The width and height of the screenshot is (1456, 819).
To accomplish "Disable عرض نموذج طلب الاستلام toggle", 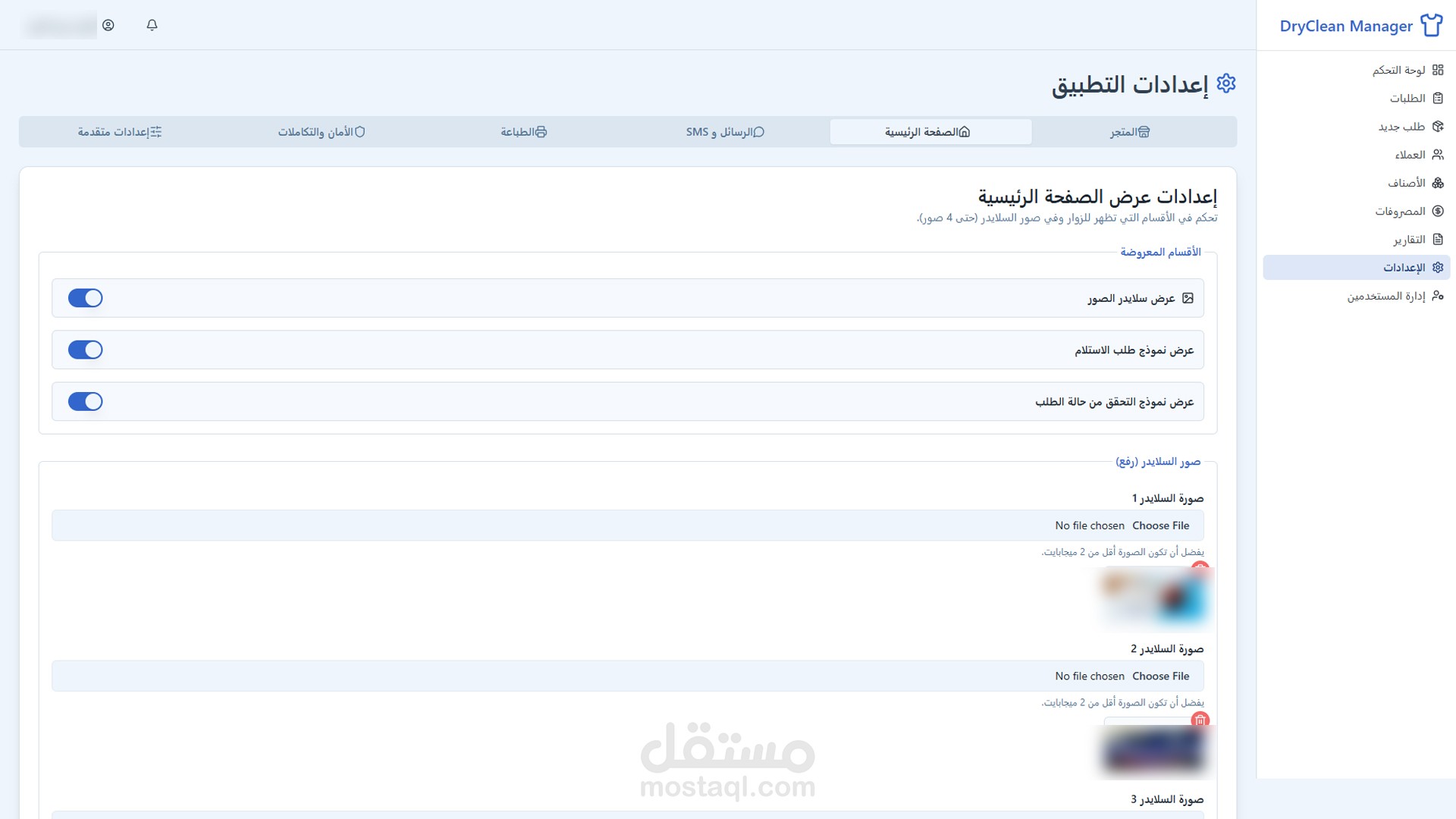I will tap(85, 350).
